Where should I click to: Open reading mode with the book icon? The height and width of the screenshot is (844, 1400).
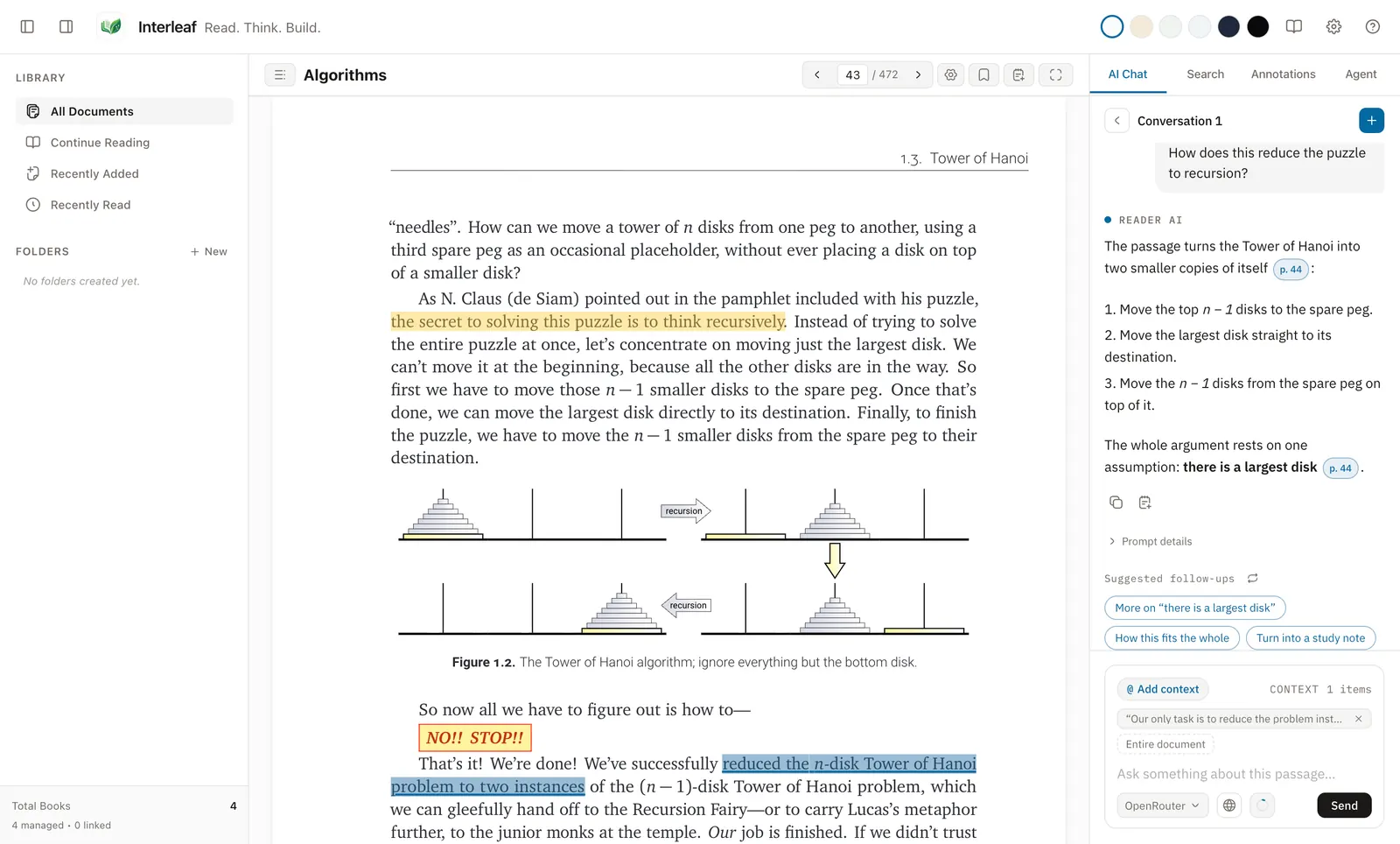pyautogui.click(x=1294, y=27)
